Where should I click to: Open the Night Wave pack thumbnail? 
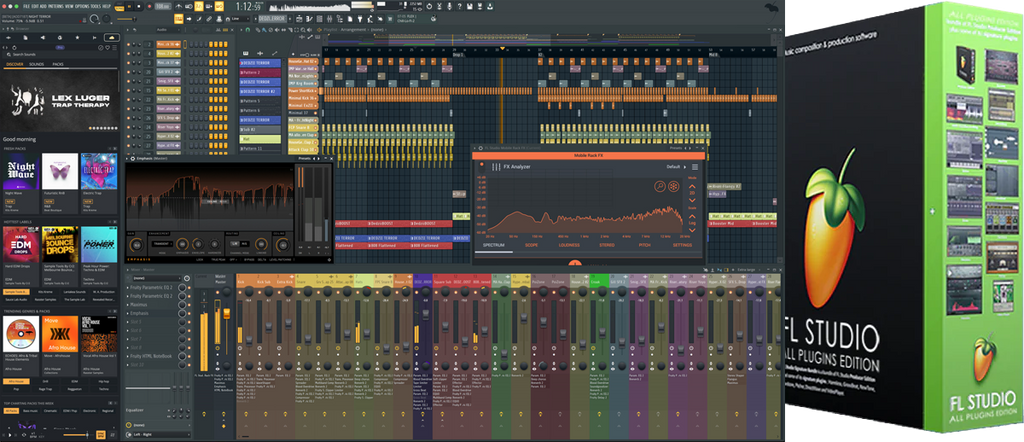point(20,171)
